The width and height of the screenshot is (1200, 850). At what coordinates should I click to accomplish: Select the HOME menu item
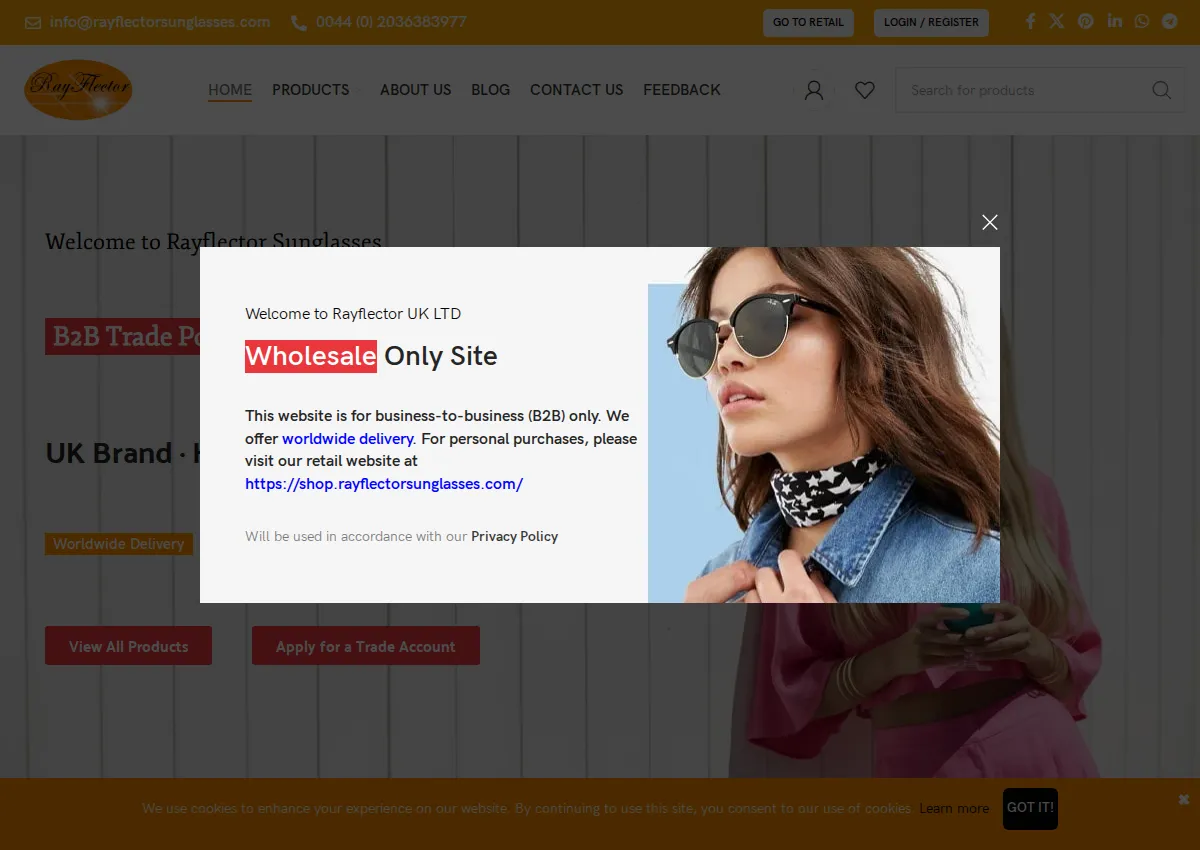(x=230, y=90)
